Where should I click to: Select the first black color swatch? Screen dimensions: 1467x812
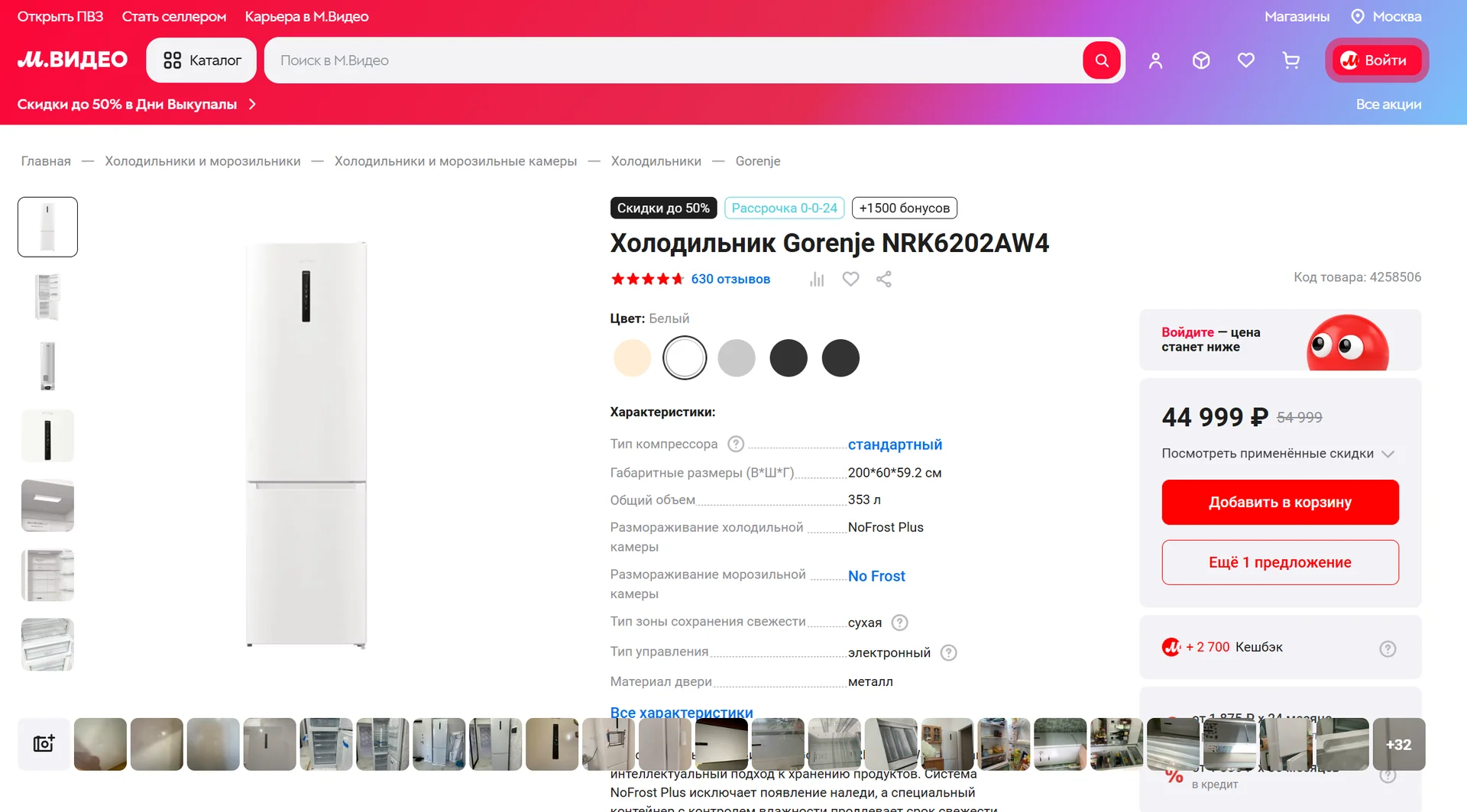[x=789, y=357]
